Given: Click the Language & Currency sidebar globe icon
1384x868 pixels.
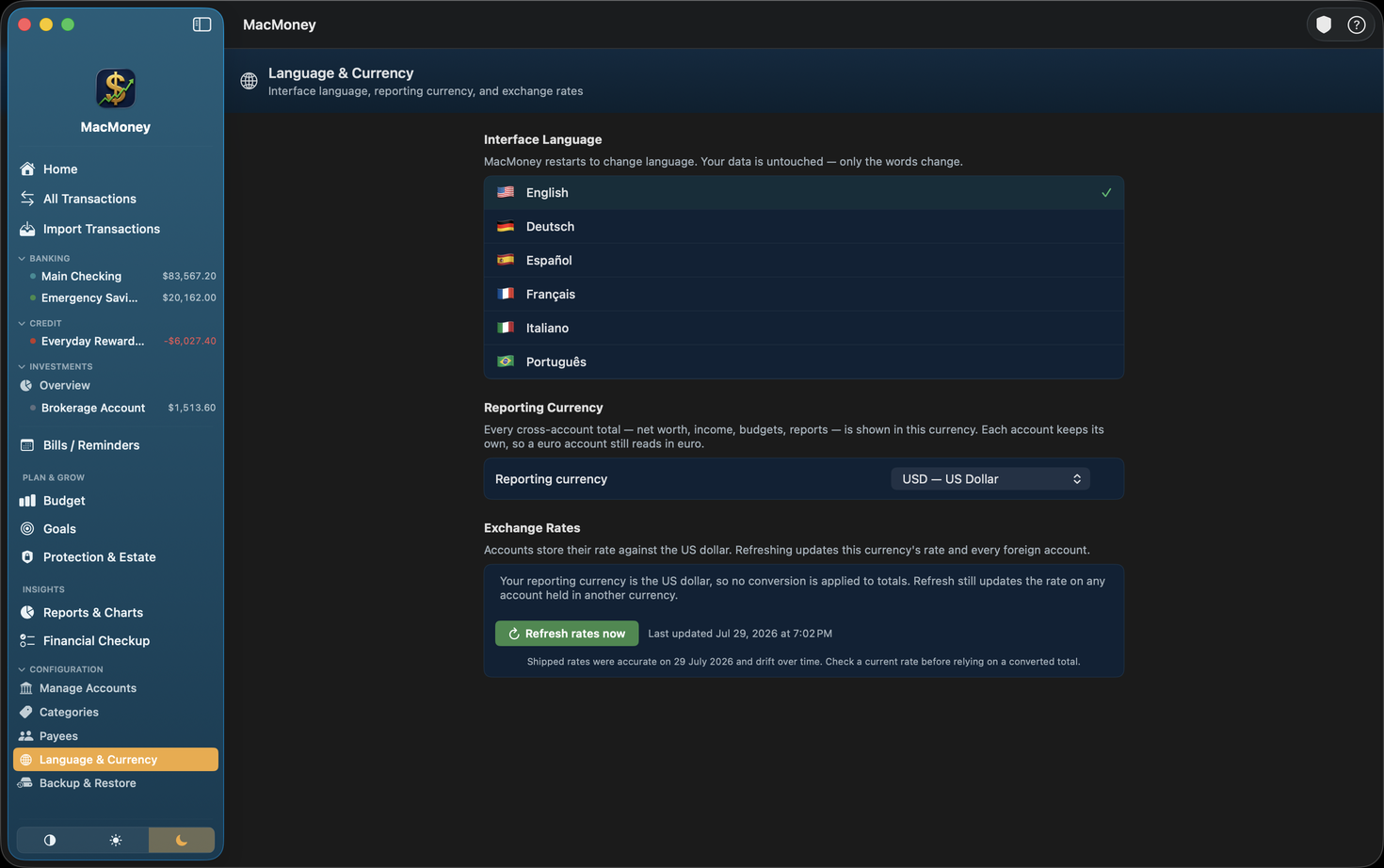Looking at the screenshot, I should (x=25, y=760).
